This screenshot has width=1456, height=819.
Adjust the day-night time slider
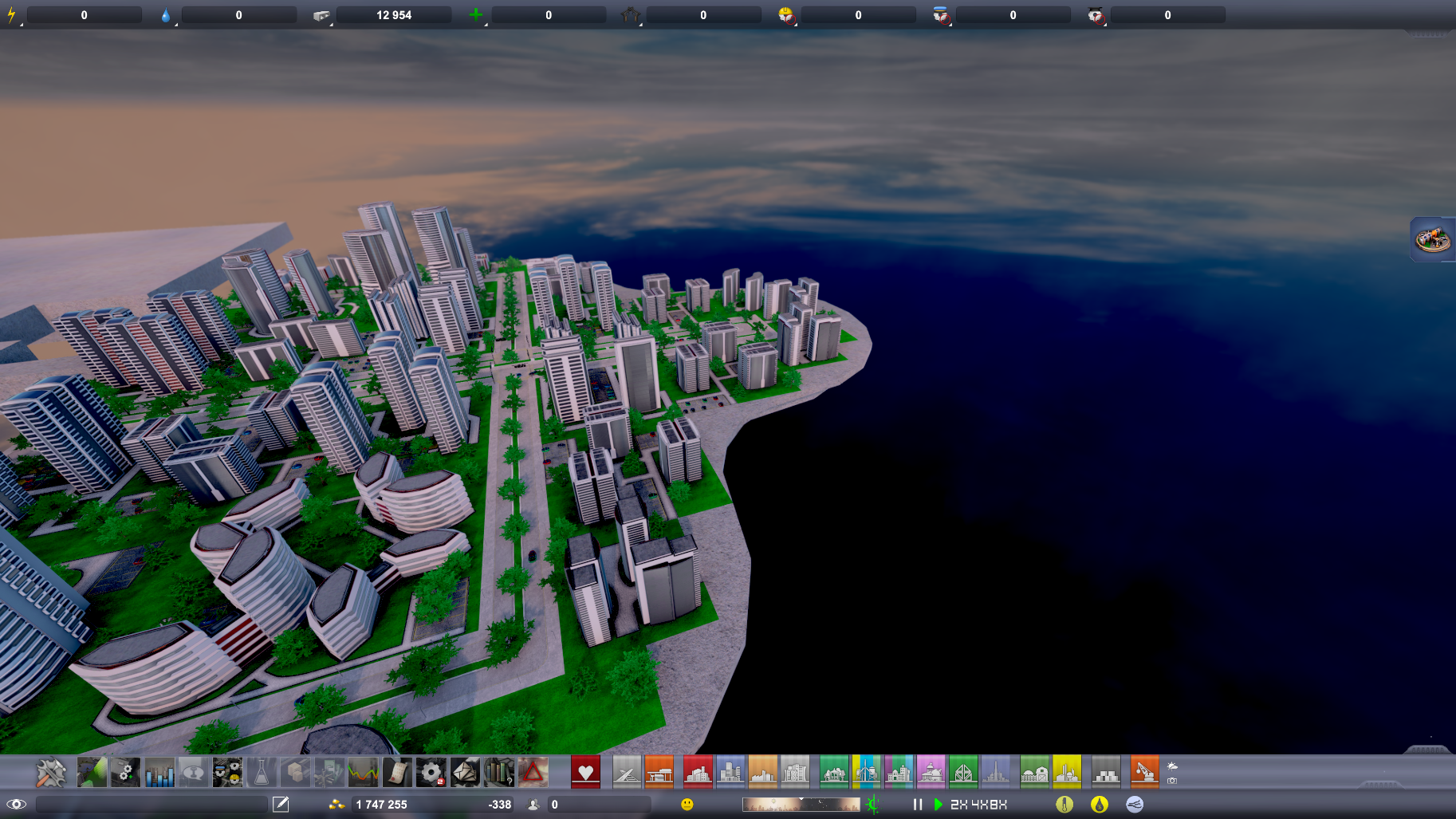tap(799, 803)
